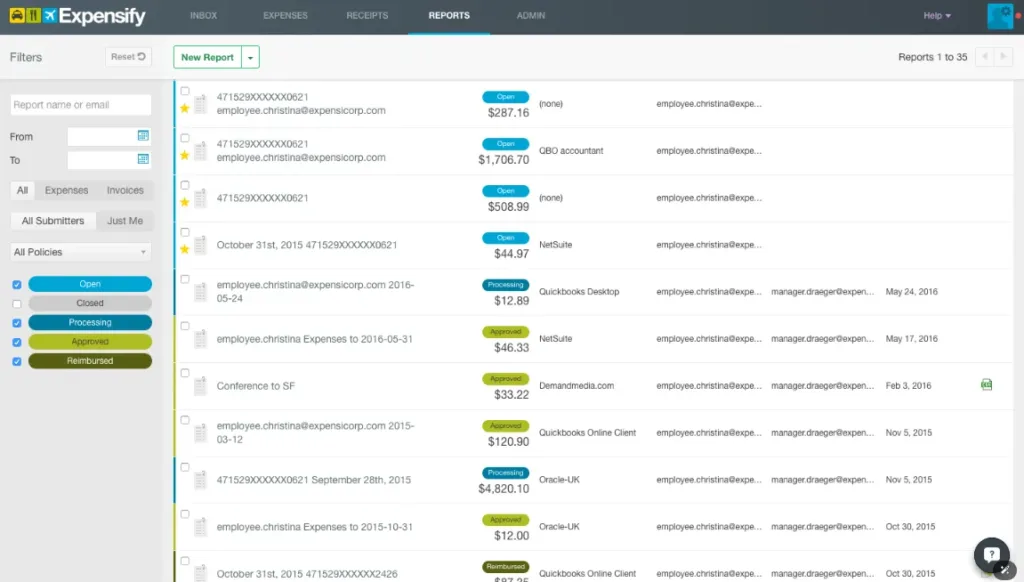1024x582 pixels.
Task: Click the Report name or email field
Action: tap(81, 105)
